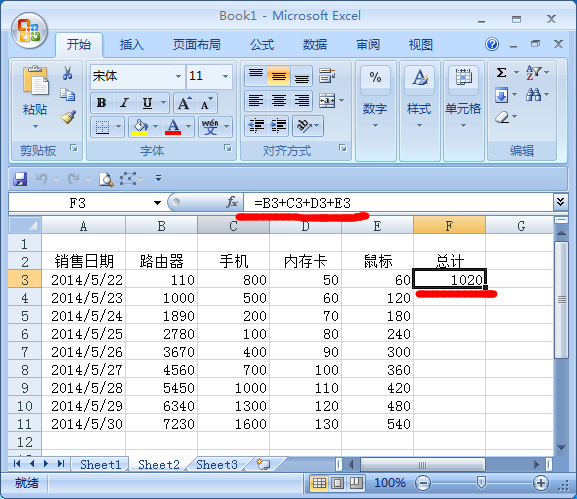Toggle Underline formatting
Image resolution: width=577 pixels, height=499 pixels.
pyautogui.click(x=147, y=103)
